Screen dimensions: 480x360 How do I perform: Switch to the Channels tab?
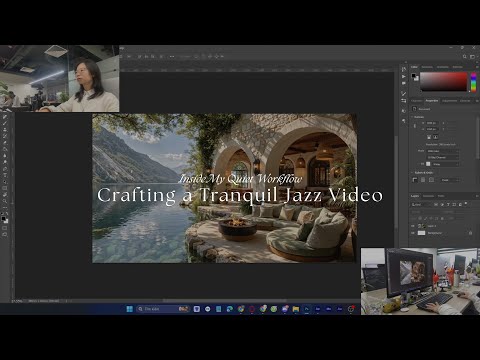click(x=428, y=196)
